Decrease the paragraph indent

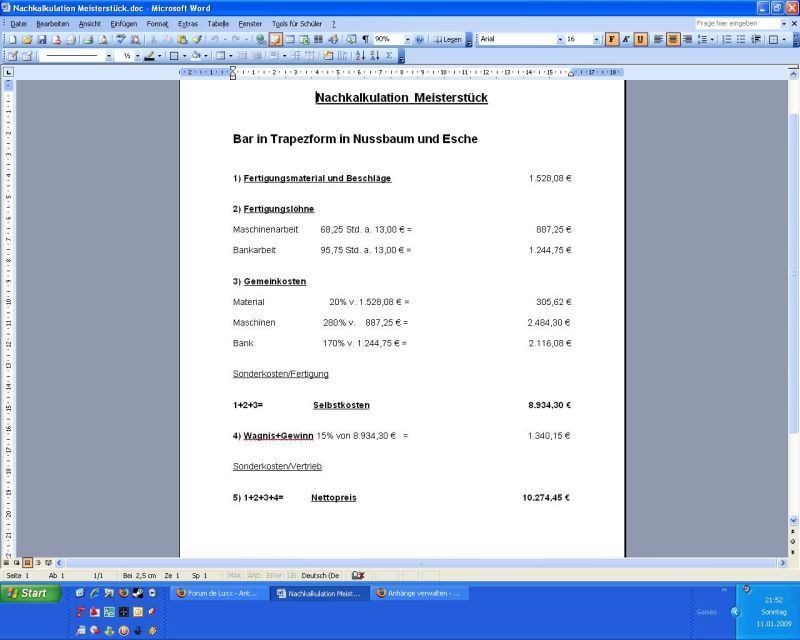tap(756, 39)
